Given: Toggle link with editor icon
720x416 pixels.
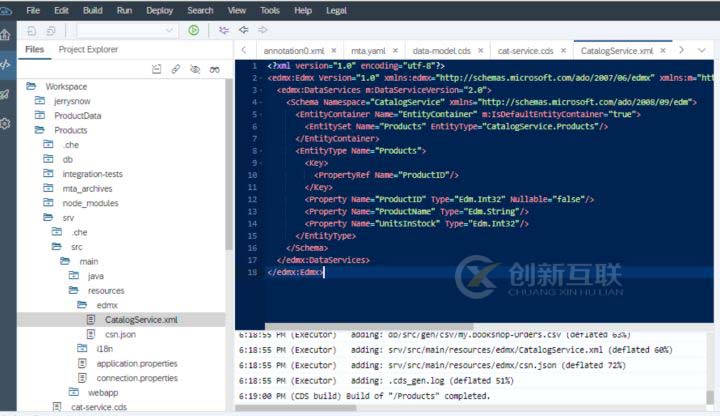Looking at the screenshot, I should pos(175,69).
